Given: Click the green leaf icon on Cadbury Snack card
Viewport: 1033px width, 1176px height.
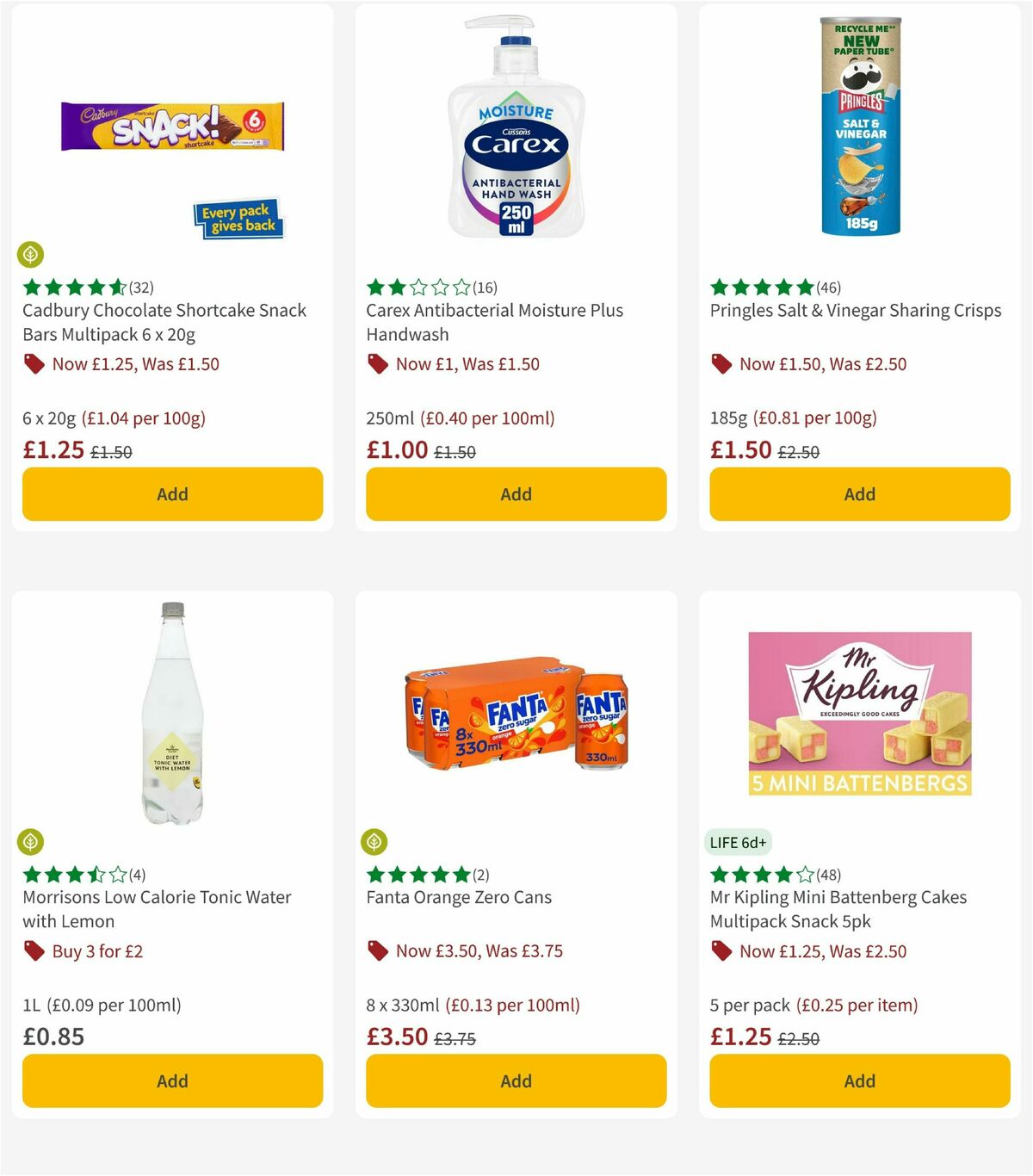Looking at the screenshot, I should coord(31,255).
